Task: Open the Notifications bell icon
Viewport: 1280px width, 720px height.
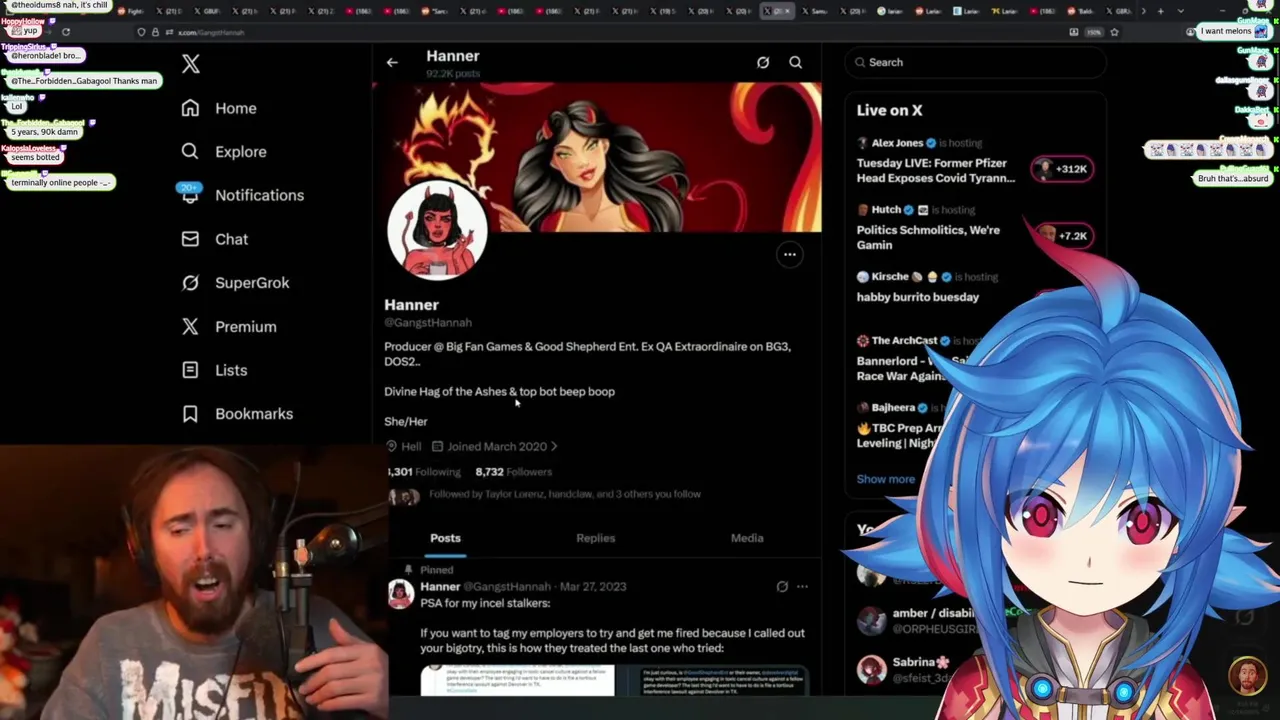Action: click(190, 195)
